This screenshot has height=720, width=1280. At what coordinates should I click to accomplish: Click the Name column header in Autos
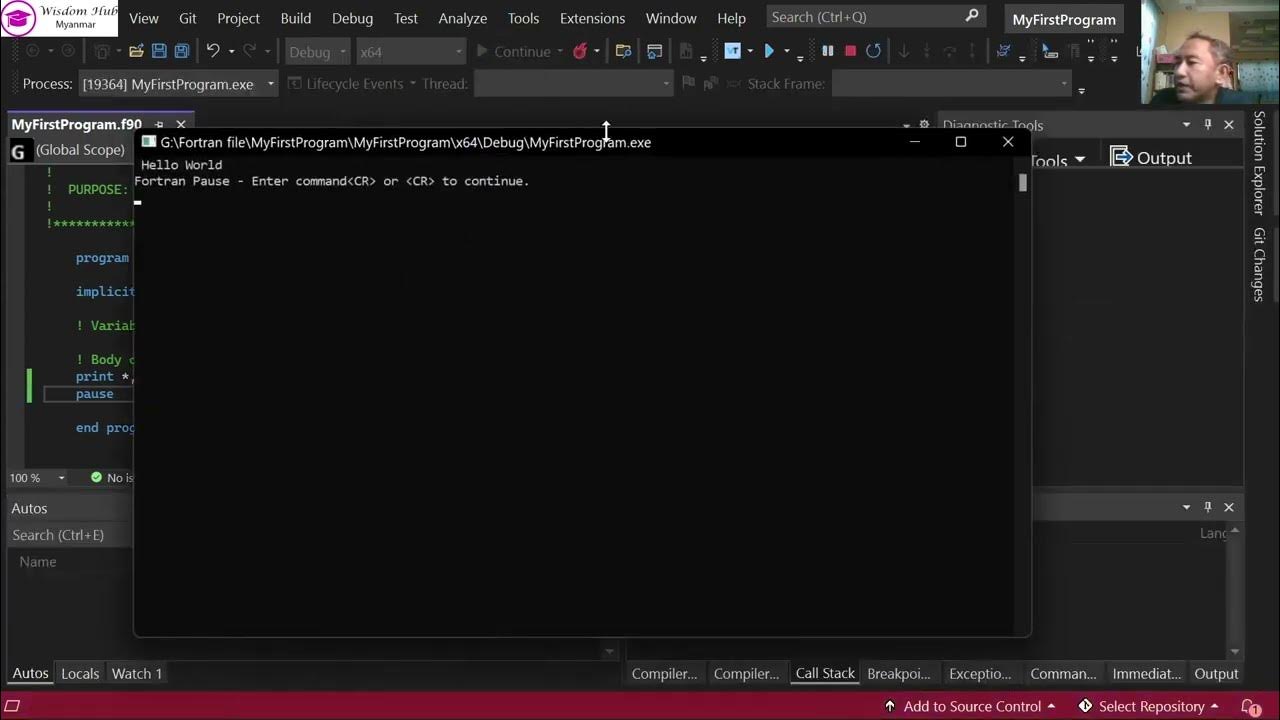pyautogui.click(x=38, y=561)
